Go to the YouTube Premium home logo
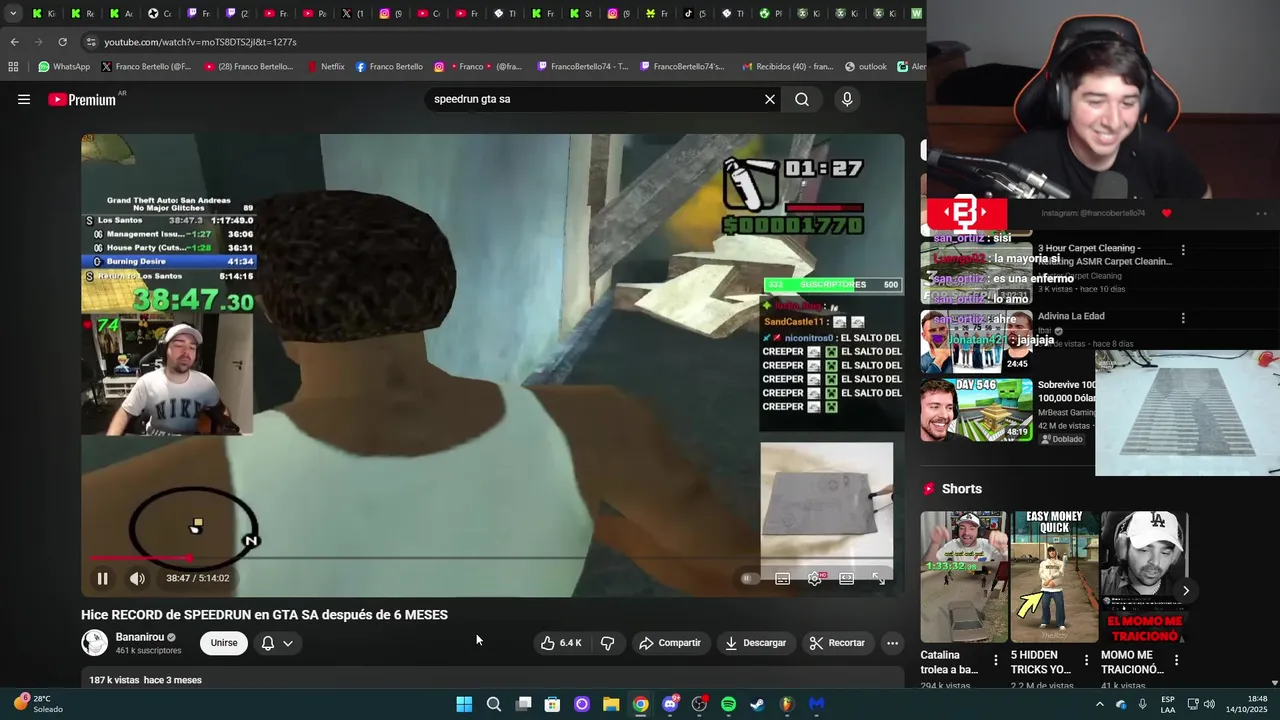The height and width of the screenshot is (720, 1280). click(x=82, y=99)
